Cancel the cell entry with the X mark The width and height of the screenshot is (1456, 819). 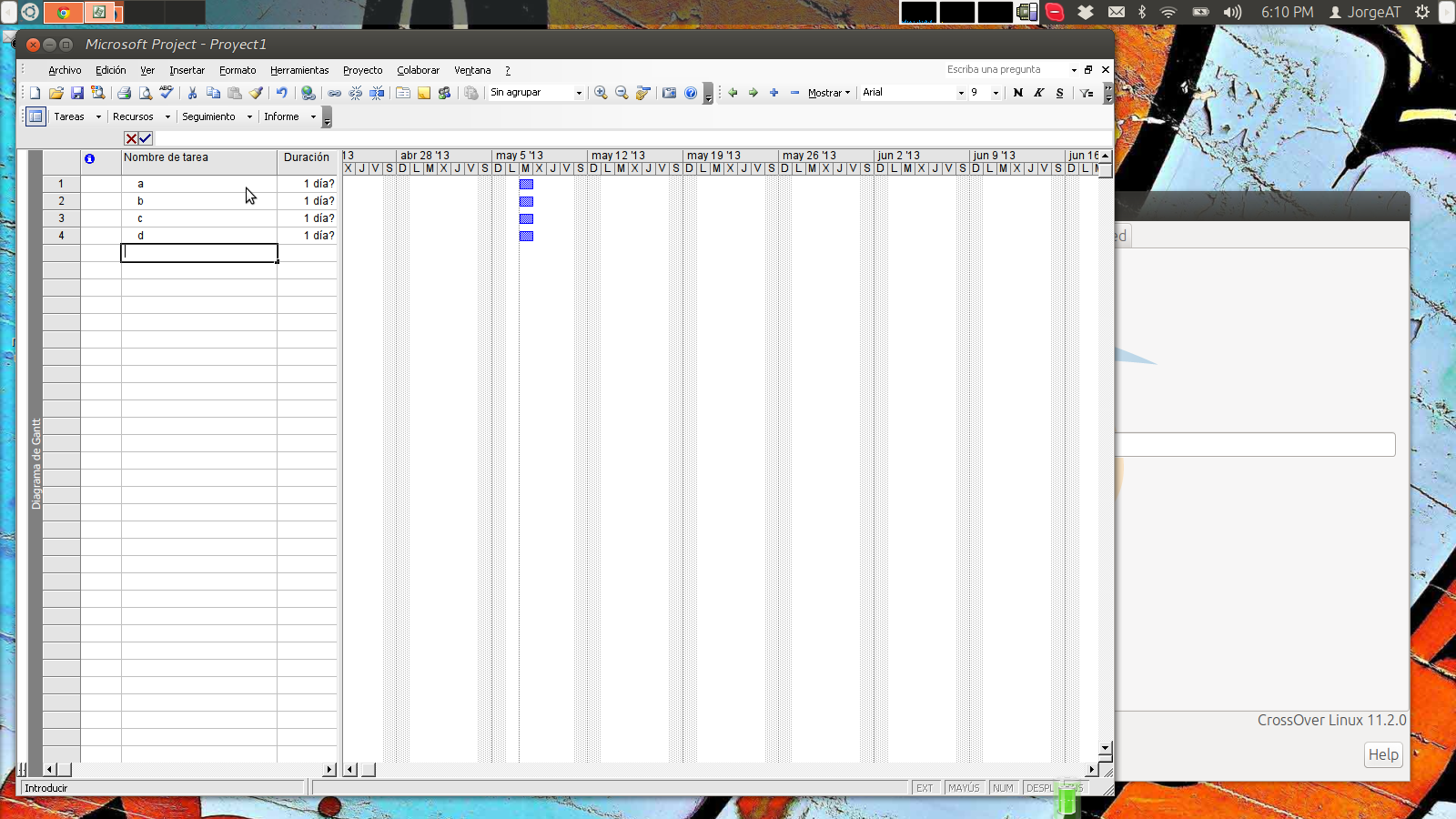[x=133, y=138]
